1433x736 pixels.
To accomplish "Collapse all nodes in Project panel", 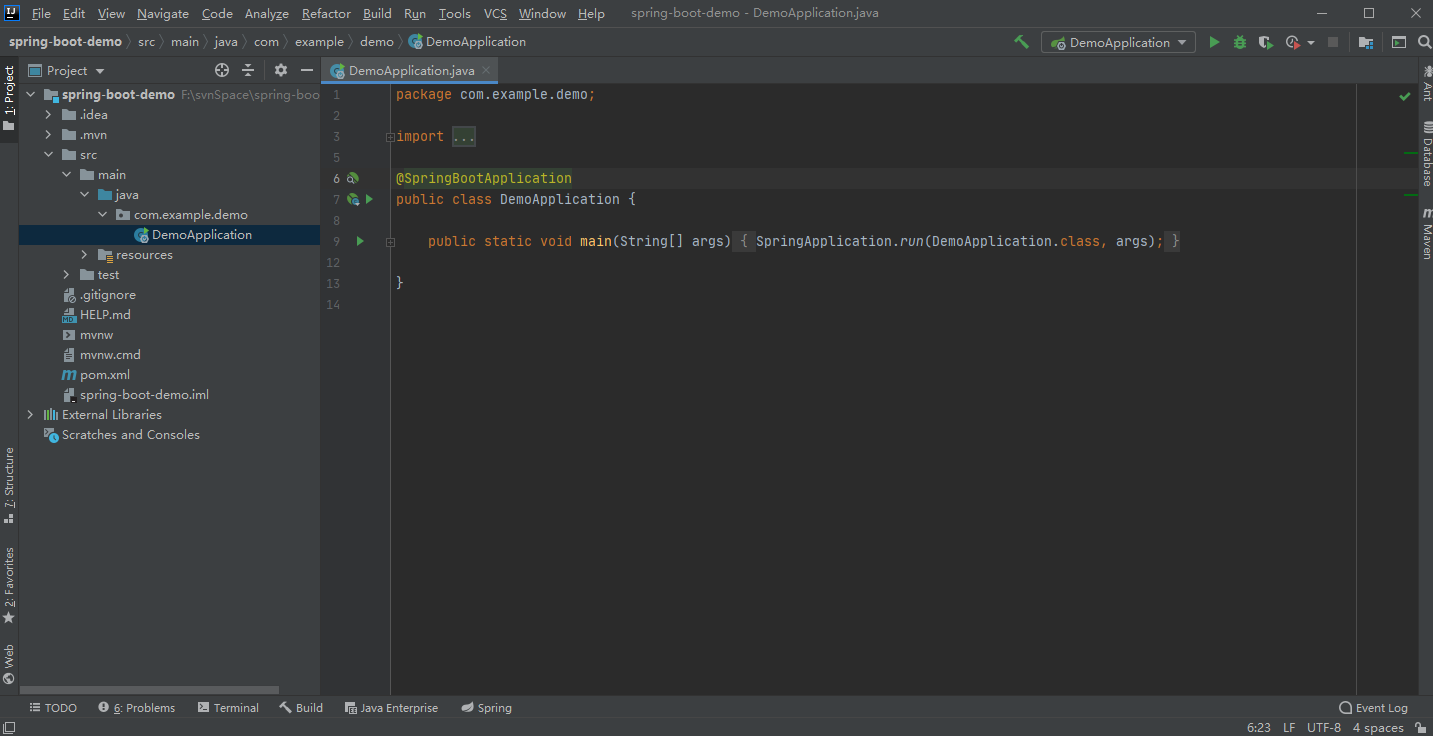I will (x=248, y=70).
